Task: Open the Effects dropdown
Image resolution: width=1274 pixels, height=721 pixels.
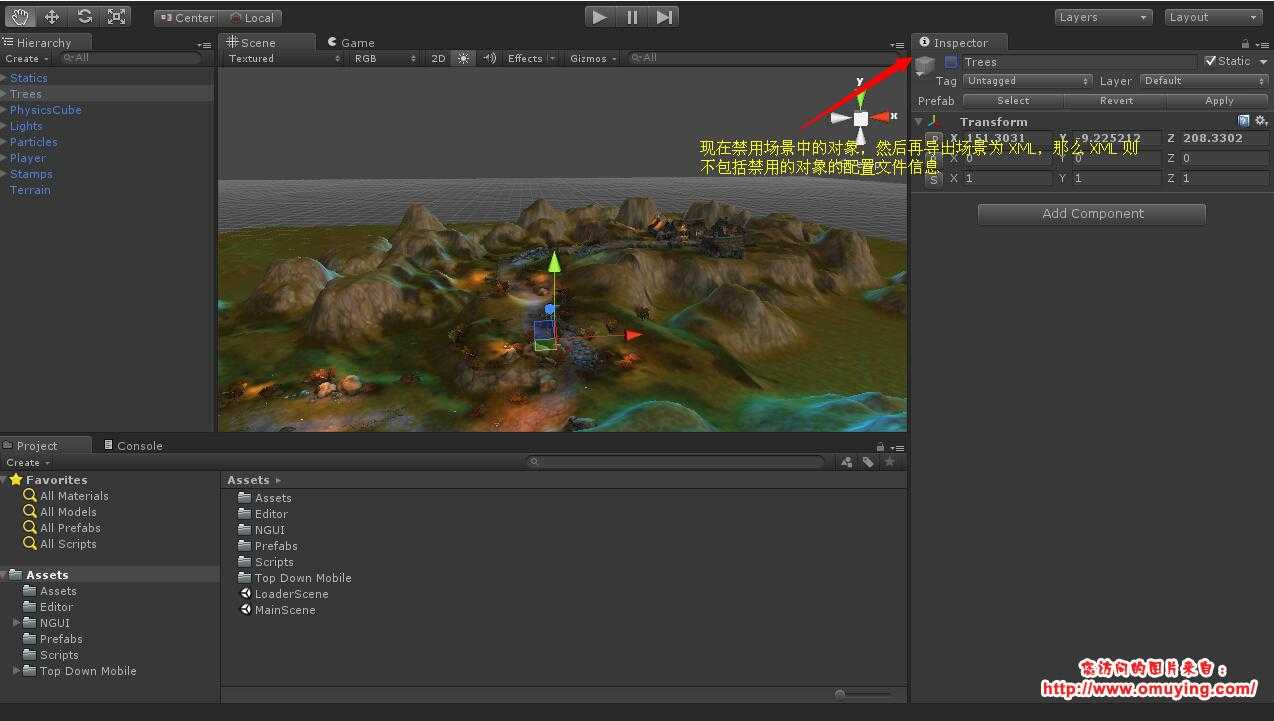Action: point(530,58)
